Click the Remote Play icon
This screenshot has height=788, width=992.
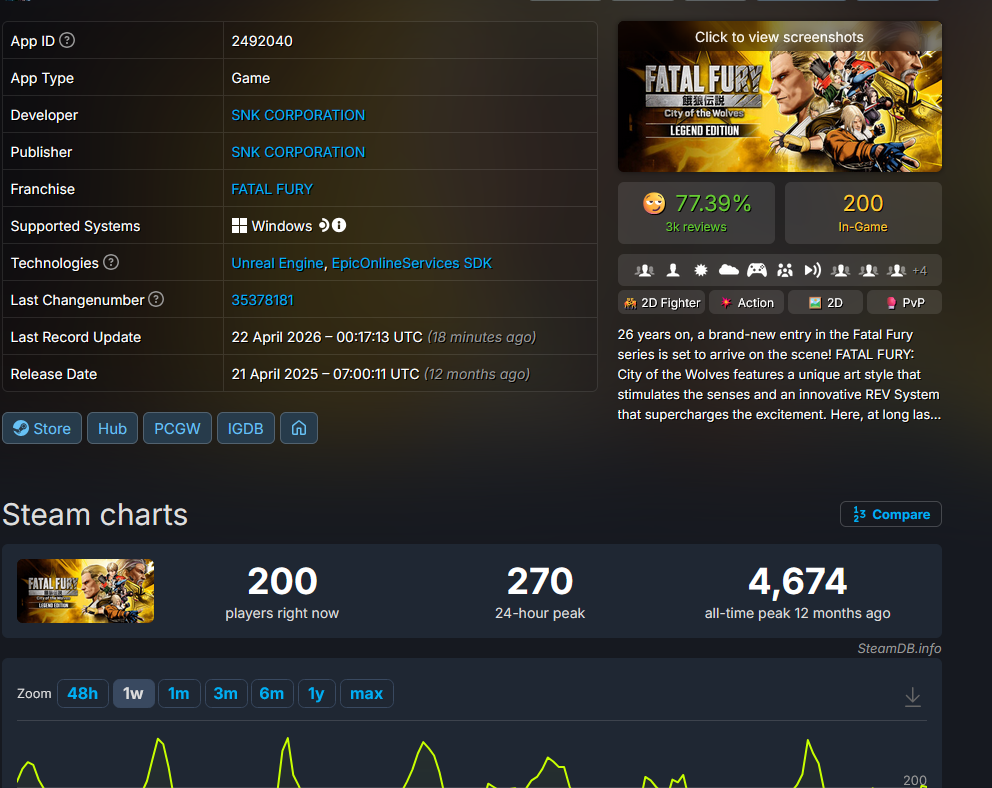tap(812, 271)
